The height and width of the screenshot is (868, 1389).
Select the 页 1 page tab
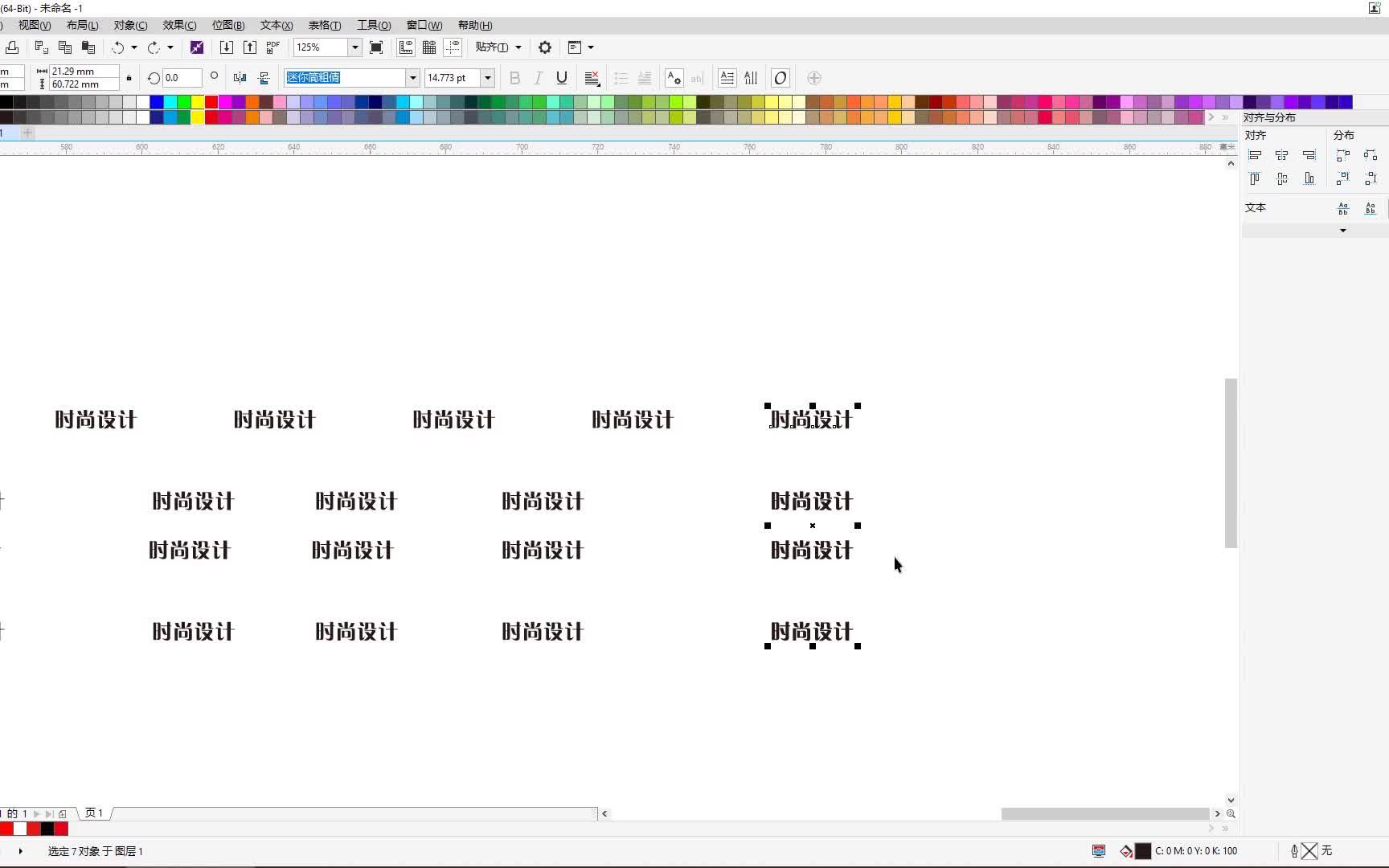[x=94, y=813]
